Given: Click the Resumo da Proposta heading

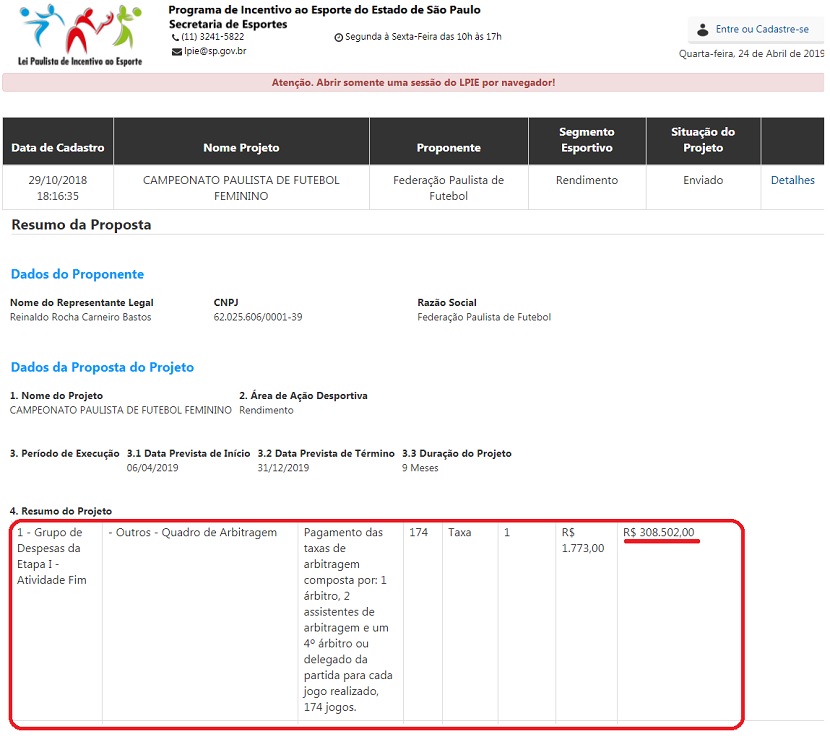Looking at the screenshot, I should [82, 225].
